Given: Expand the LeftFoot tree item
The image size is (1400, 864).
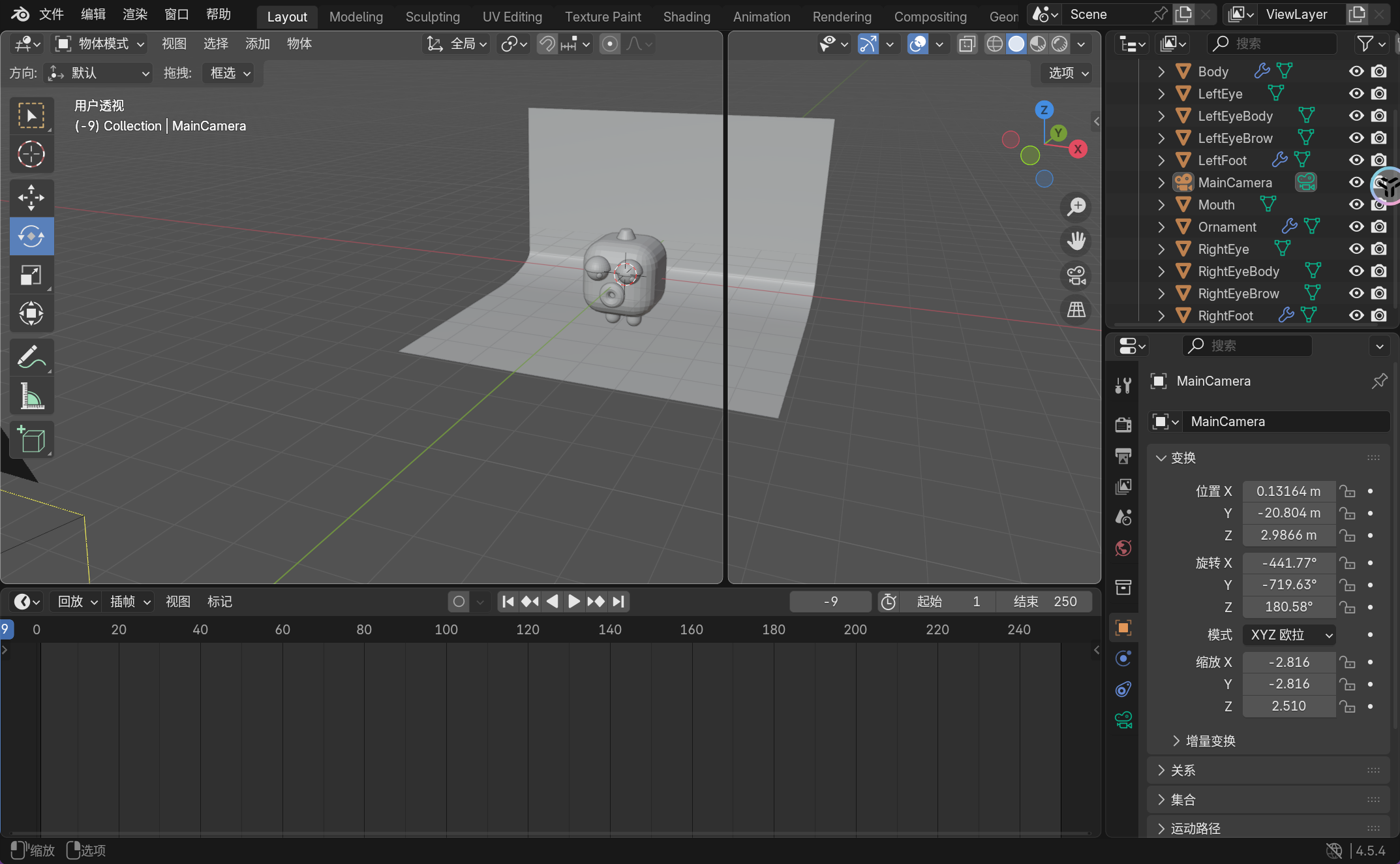Looking at the screenshot, I should tap(1161, 160).
